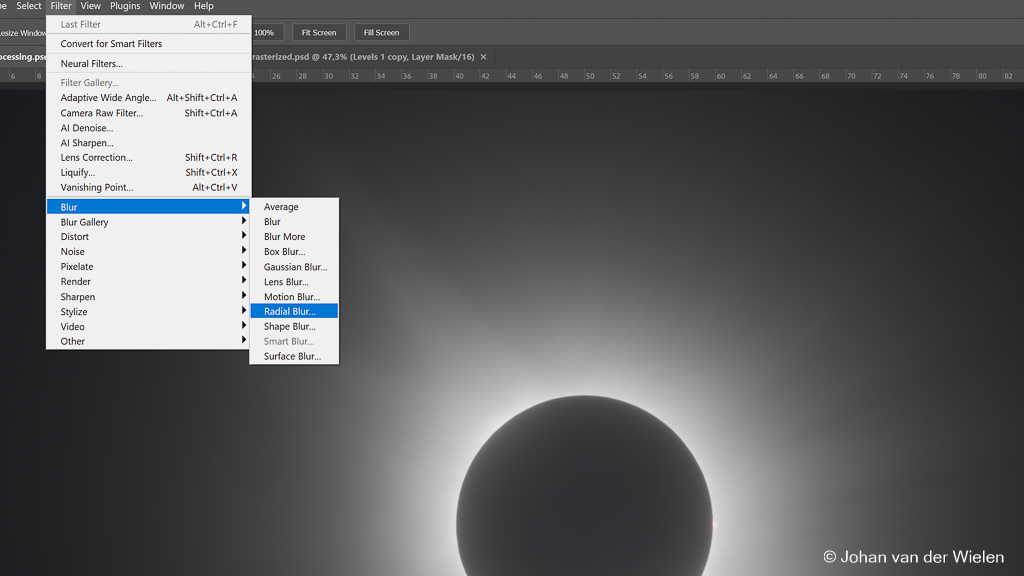The image size is (1024, 576).
Task: Click the horizontal ruler at mark 50
Action: coord(590,76)
